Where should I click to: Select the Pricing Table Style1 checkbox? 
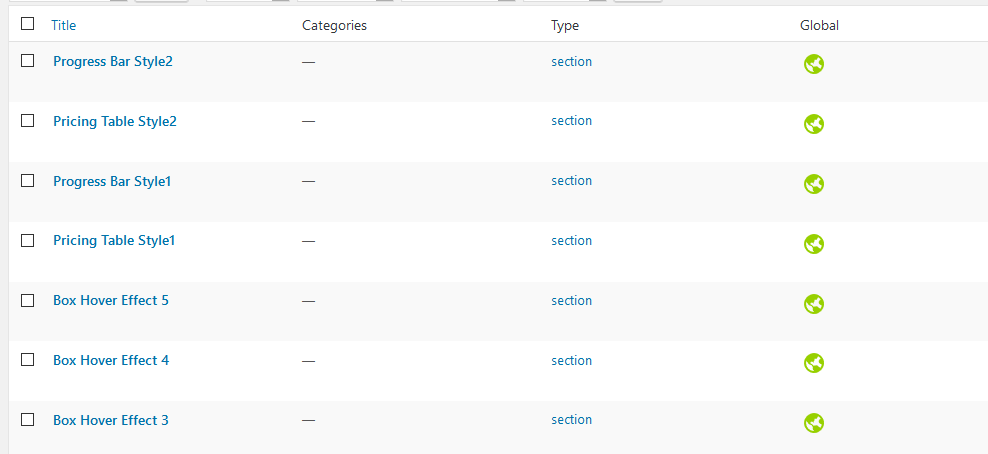point(27,240)
